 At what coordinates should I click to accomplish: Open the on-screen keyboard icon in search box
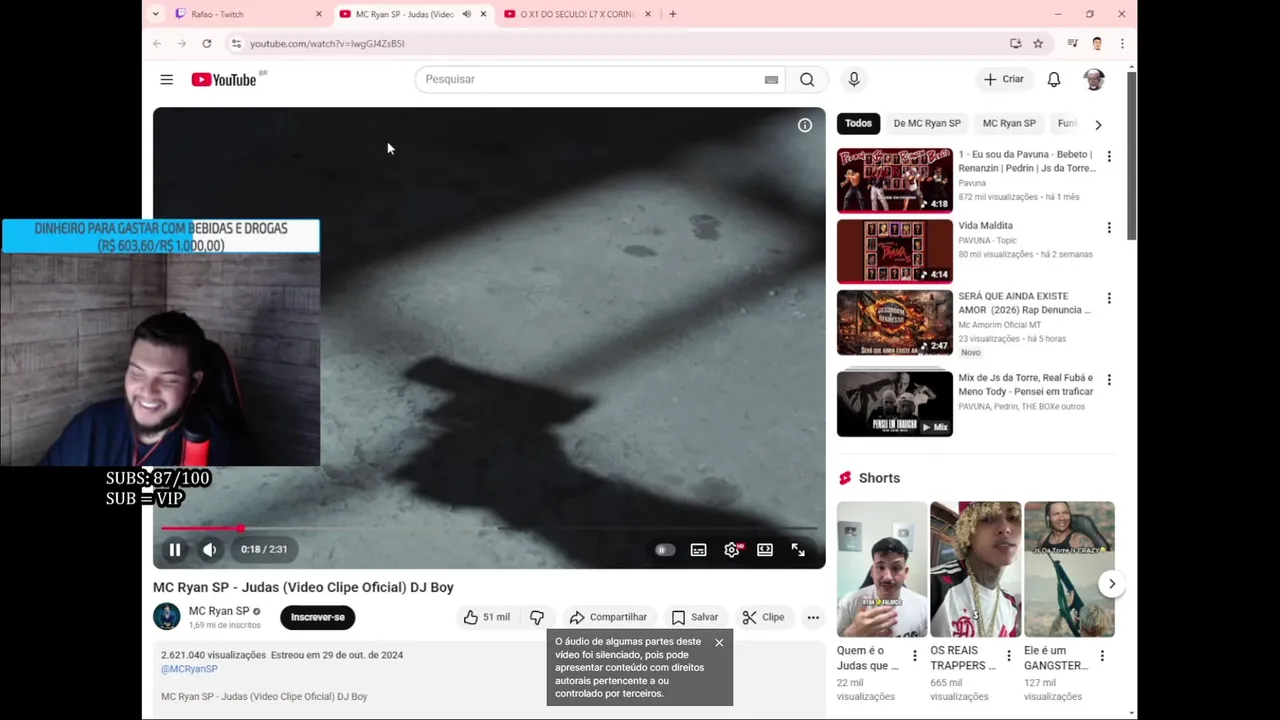(x=771, y=79)
